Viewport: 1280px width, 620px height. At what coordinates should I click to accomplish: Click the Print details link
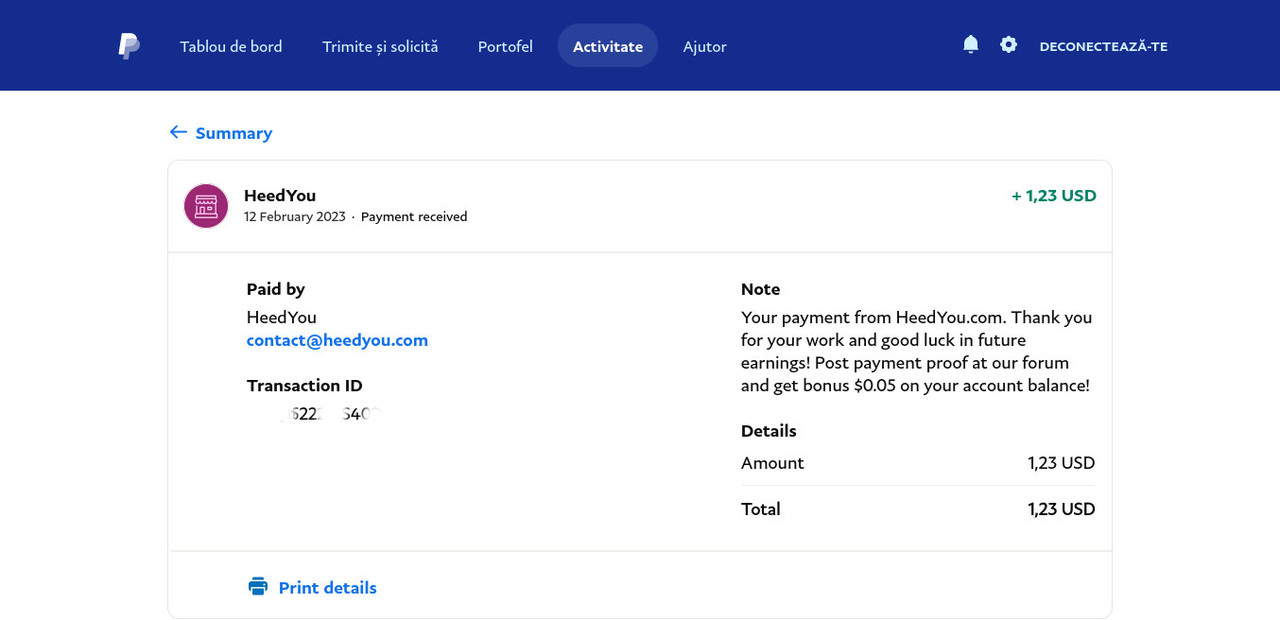328,588
